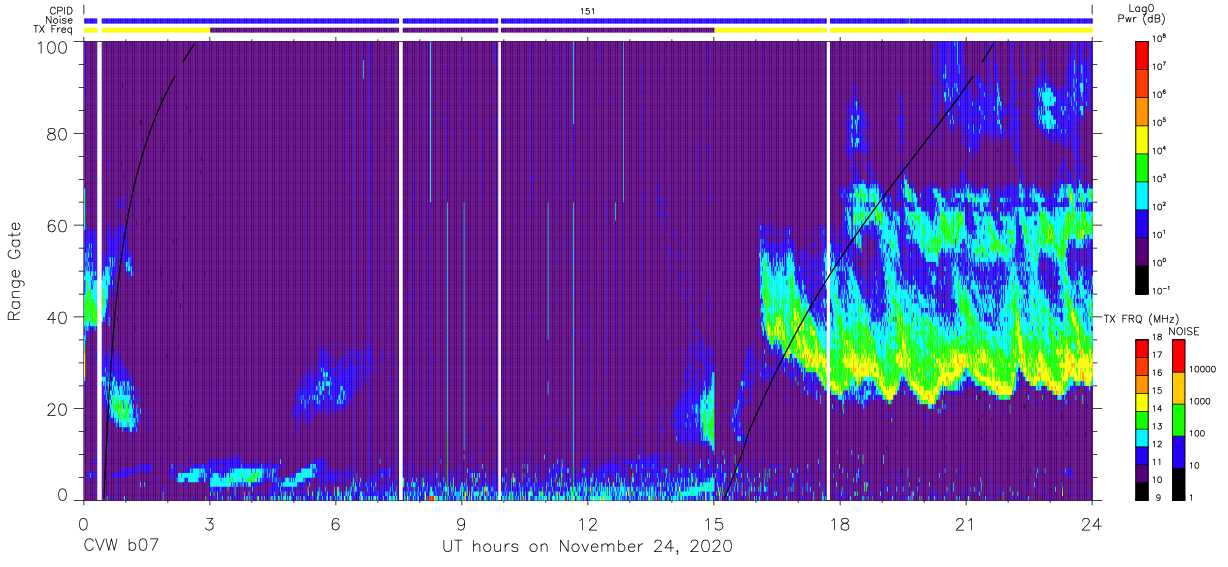Click the 40 range gate y-axis tick label
Viewport: 1228px width, 567px height.
click(57, 317)
